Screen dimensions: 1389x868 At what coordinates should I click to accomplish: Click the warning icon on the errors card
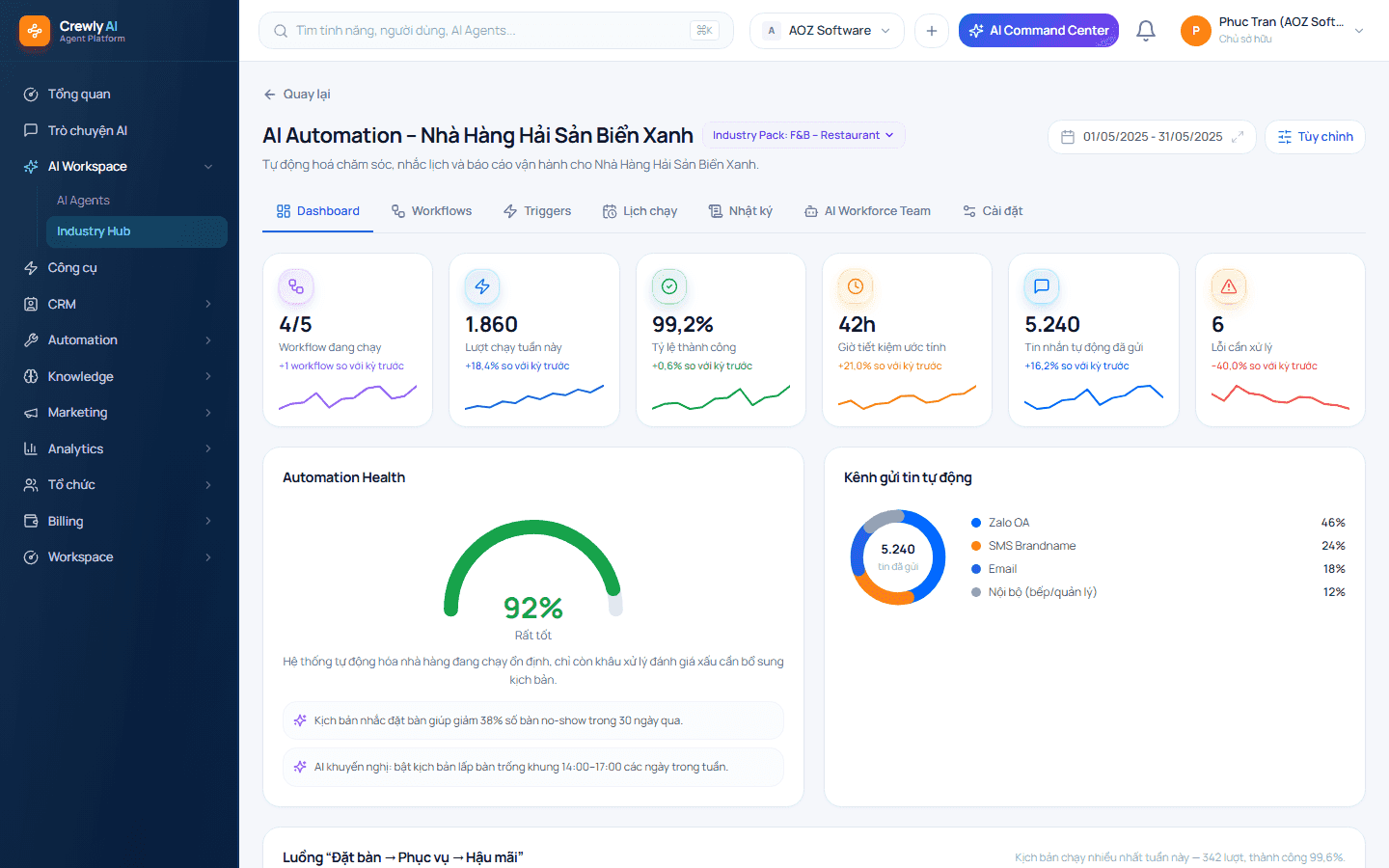[x=1229, y=286]
